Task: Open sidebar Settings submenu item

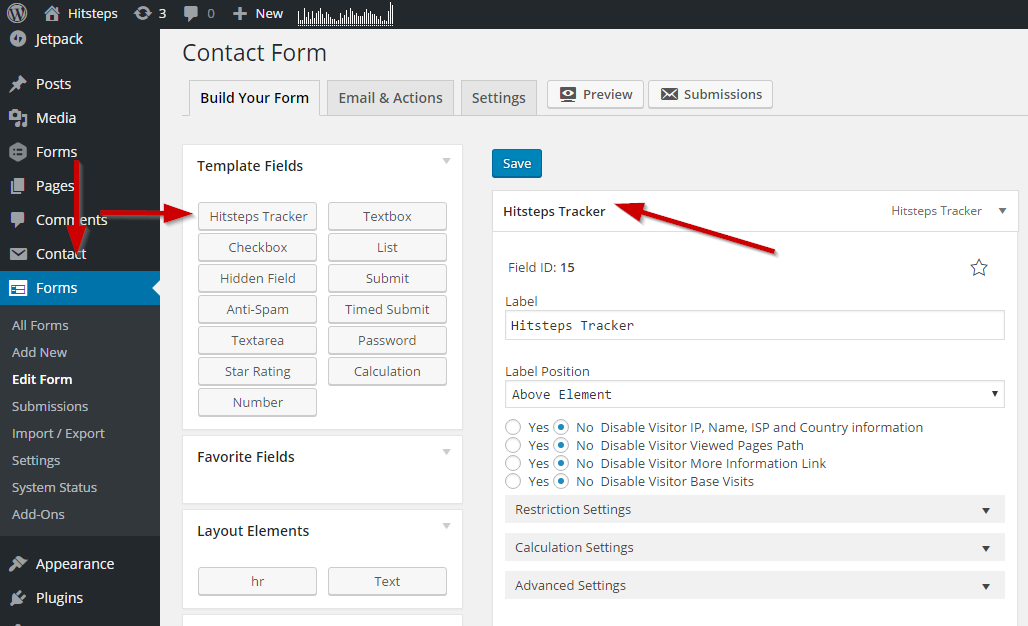Action: click(x=36, y=460)
